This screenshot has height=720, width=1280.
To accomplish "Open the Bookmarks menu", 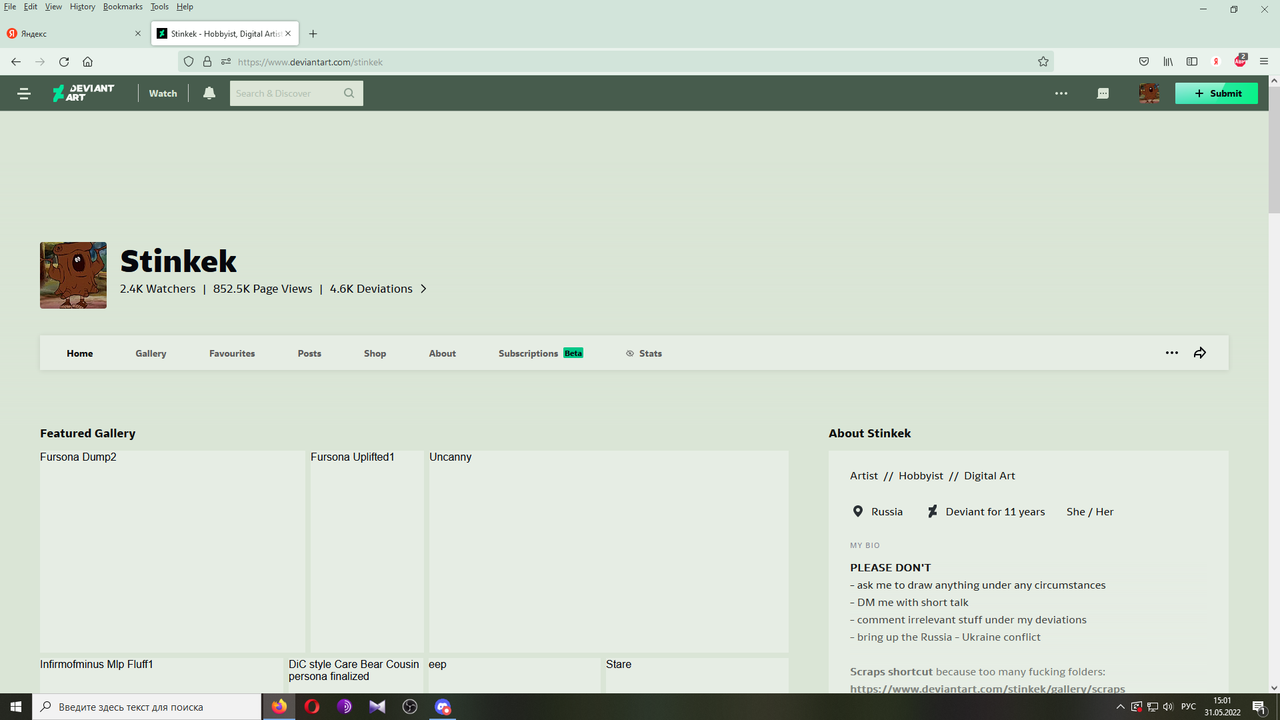I will (x=123, y=6).
